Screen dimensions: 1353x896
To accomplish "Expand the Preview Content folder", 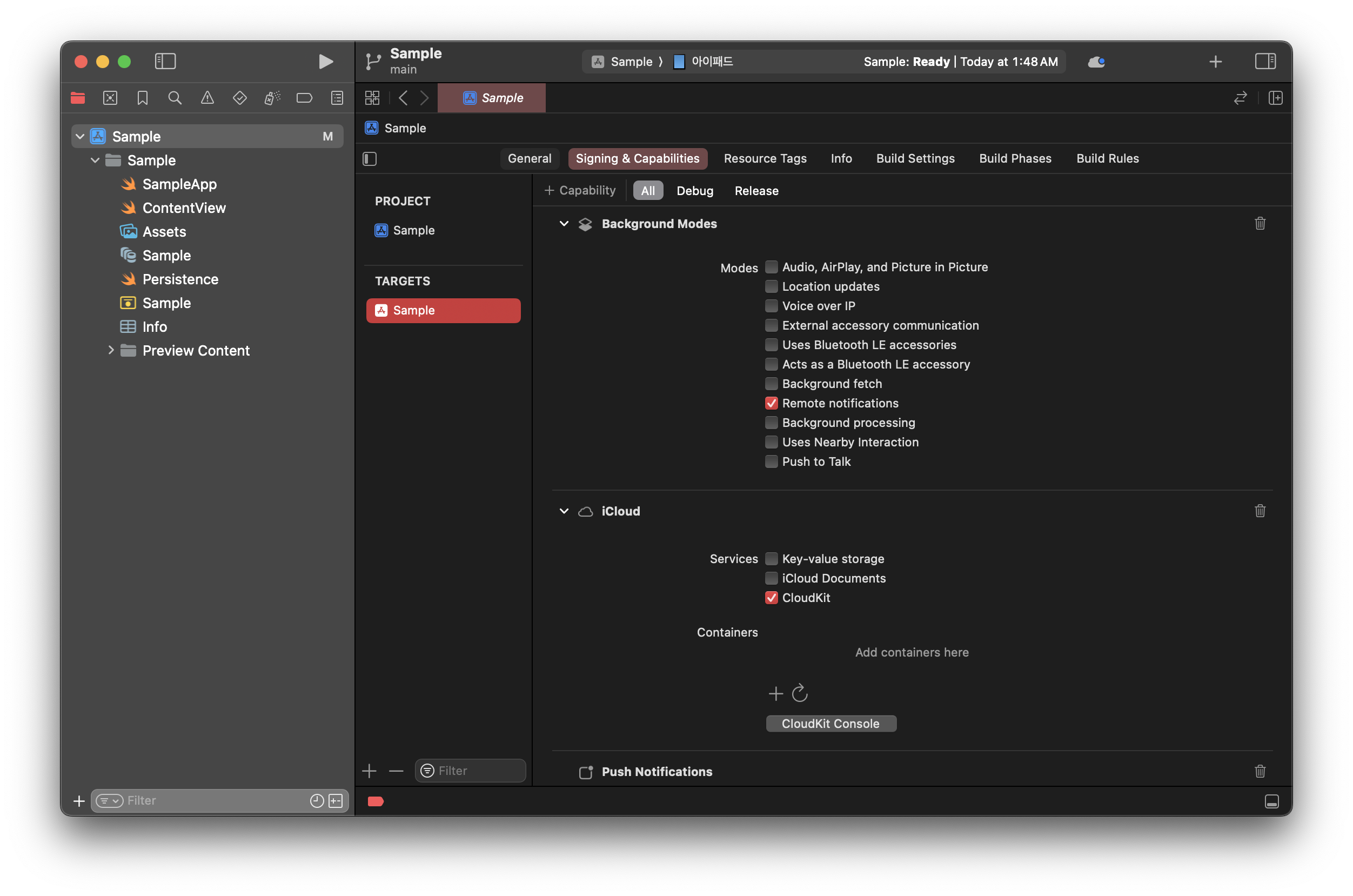I will (x=111, y=350).
